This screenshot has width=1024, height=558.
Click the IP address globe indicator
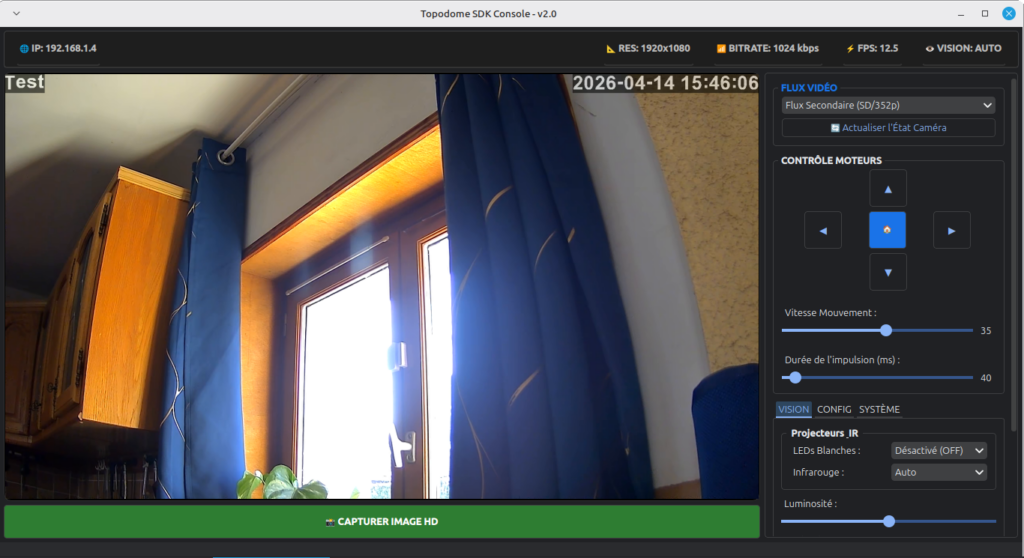[58, 48]
